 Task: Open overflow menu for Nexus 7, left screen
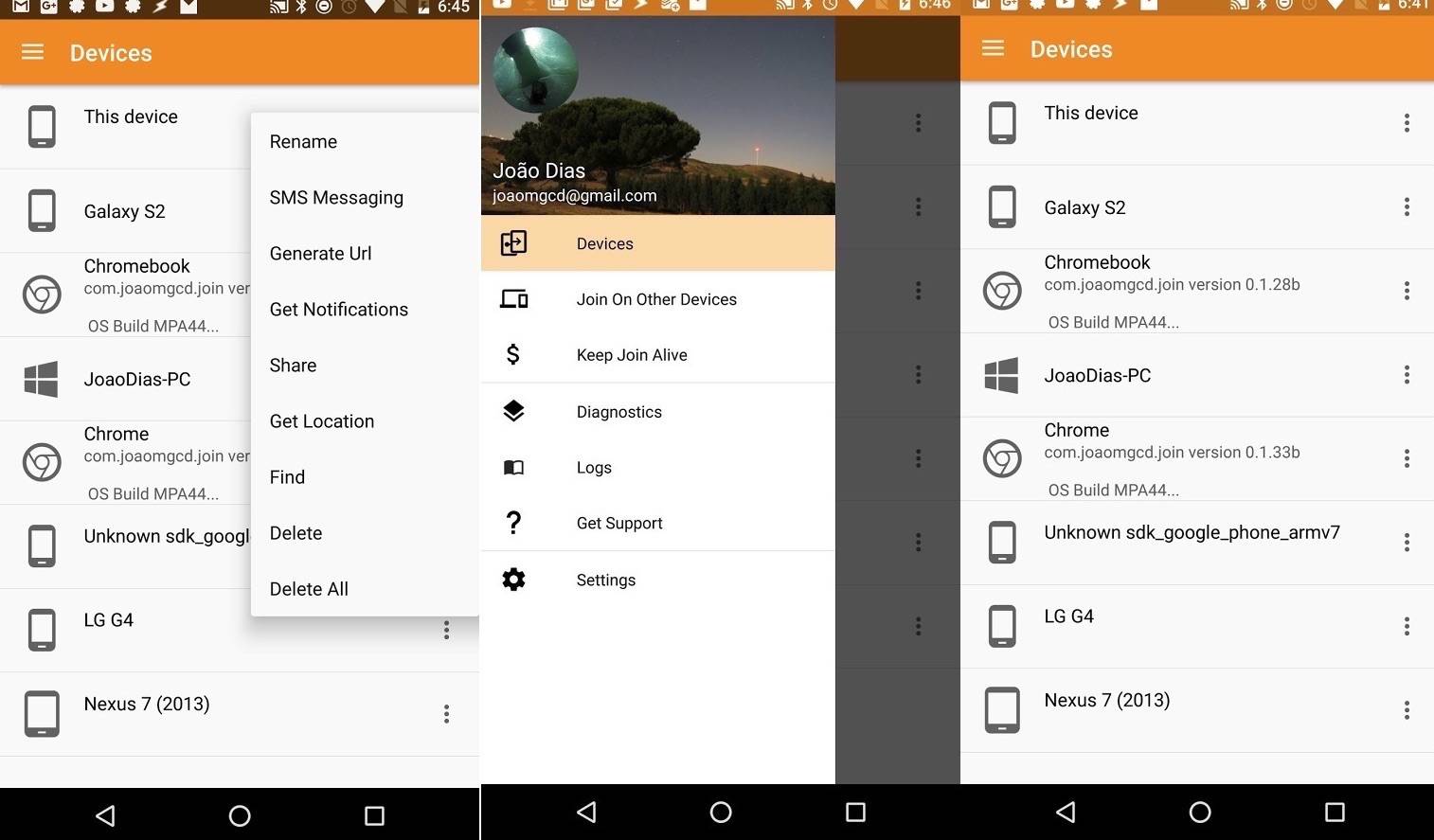[446, 713]
